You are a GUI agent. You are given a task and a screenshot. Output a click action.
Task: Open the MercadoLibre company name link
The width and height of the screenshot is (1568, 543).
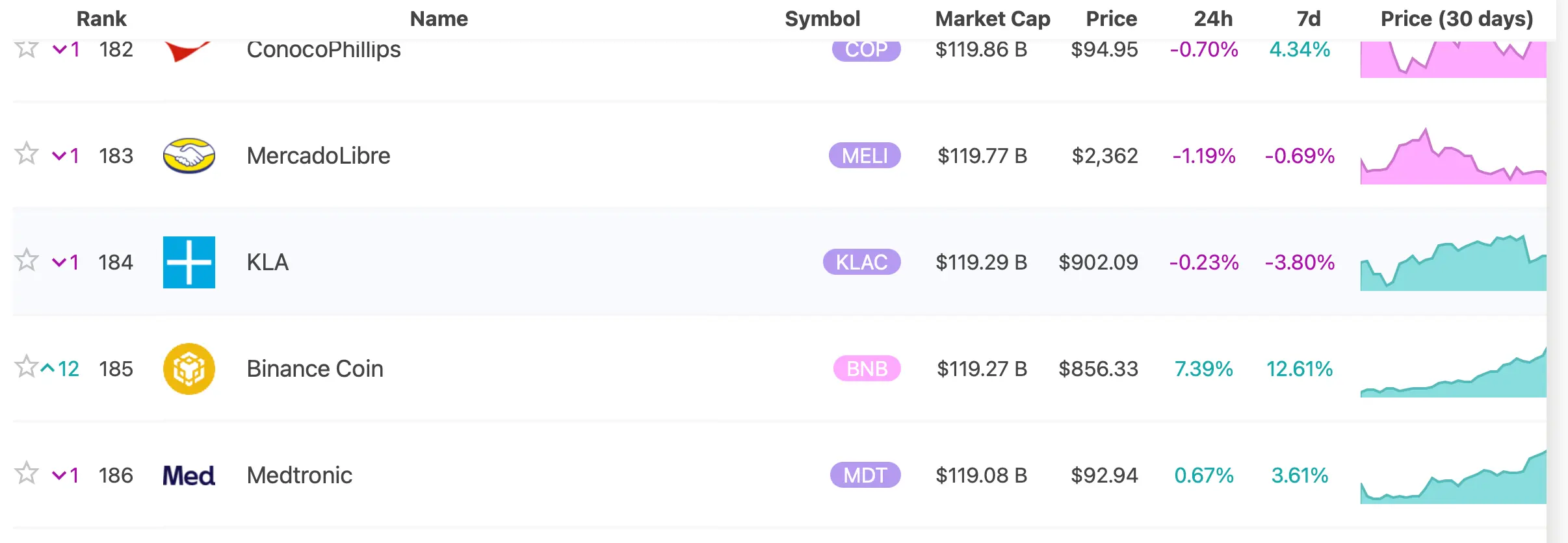(x=319, y=156)
